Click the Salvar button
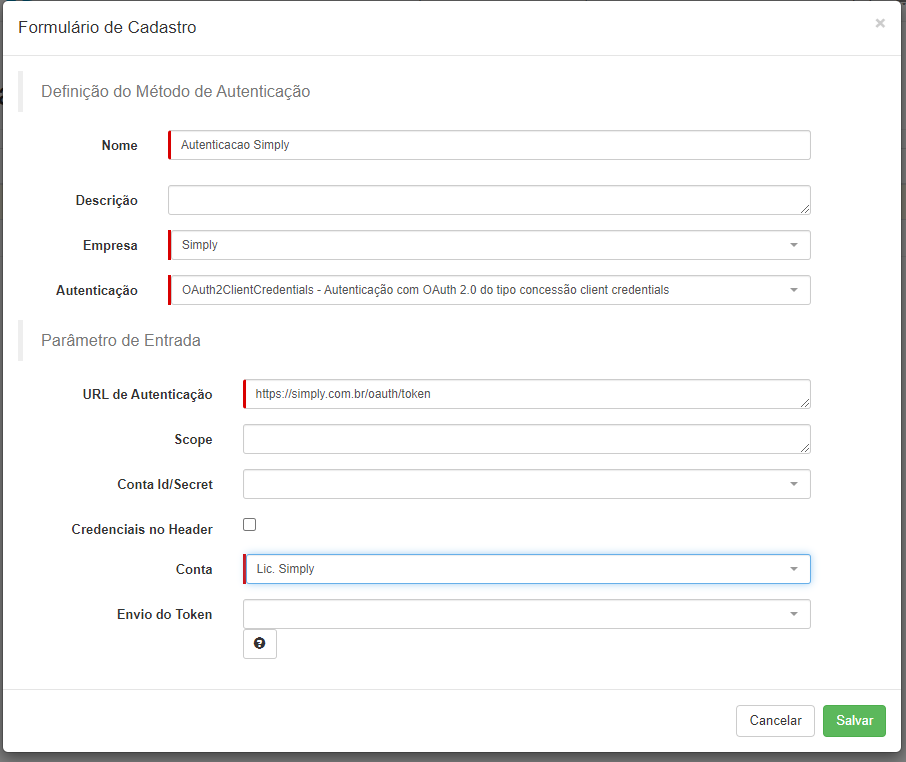906x762 pixels. coord(854,721)
